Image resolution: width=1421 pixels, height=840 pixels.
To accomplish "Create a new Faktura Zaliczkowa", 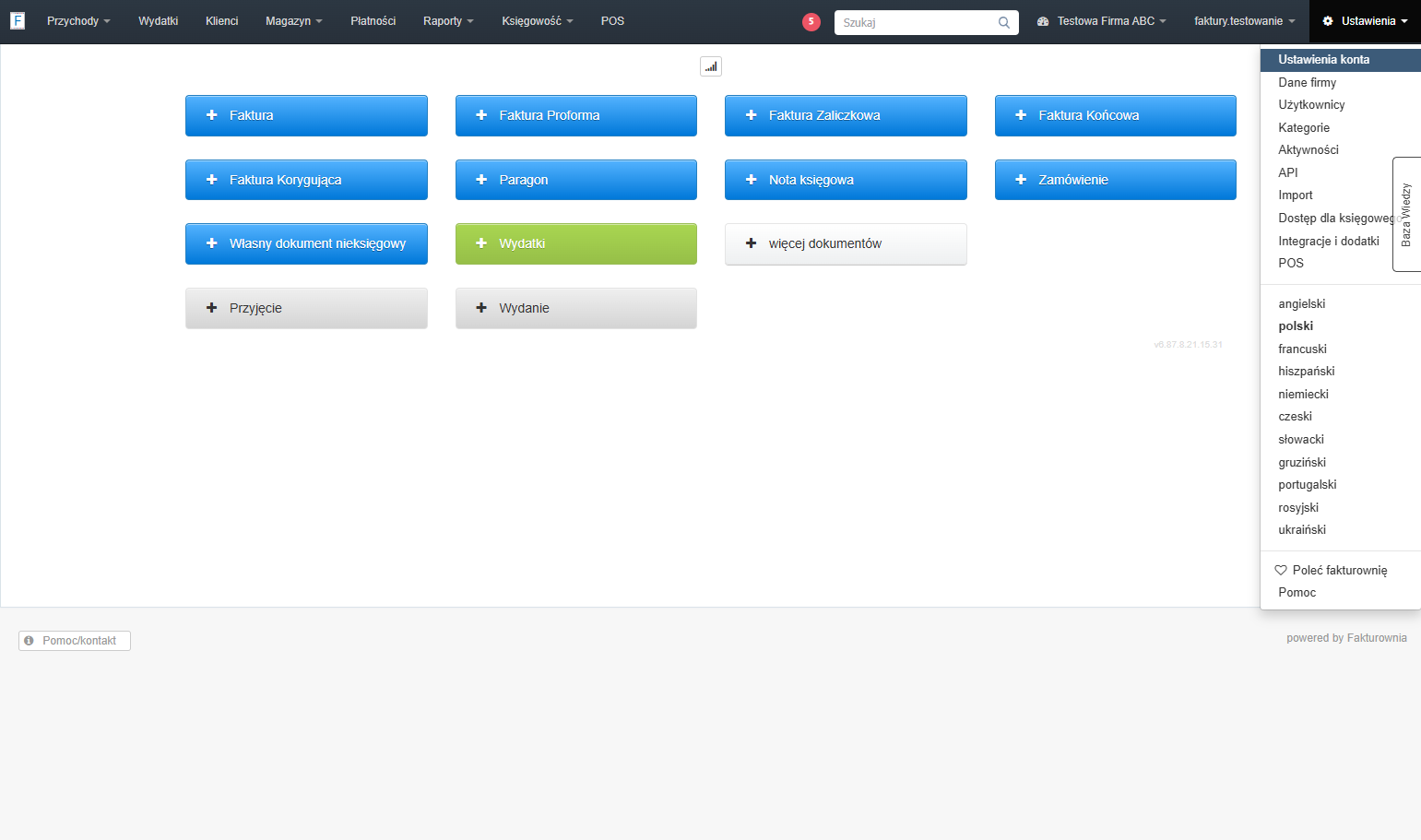I will pos(846,115).
